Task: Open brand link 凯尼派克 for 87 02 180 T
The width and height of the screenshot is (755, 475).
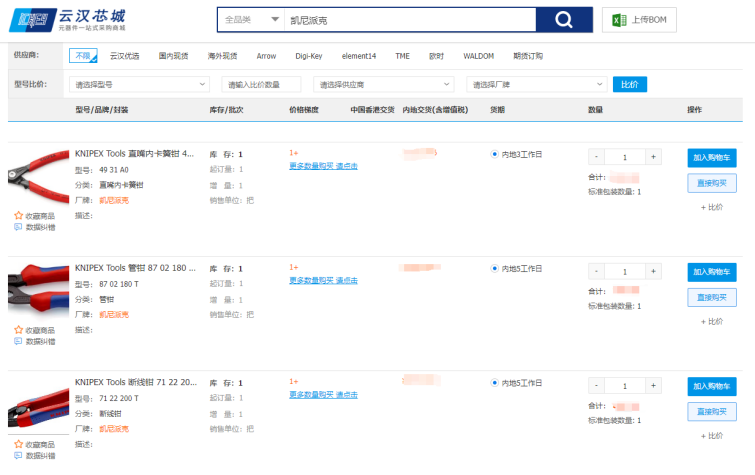Action: tap(114, 315)
